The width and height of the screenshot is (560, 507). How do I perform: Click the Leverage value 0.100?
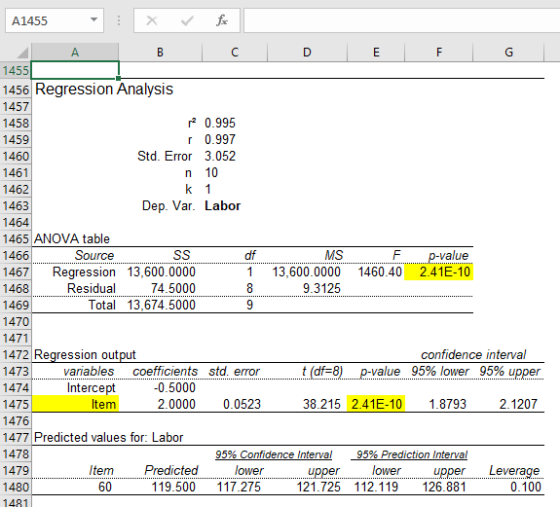click(526, 487)
